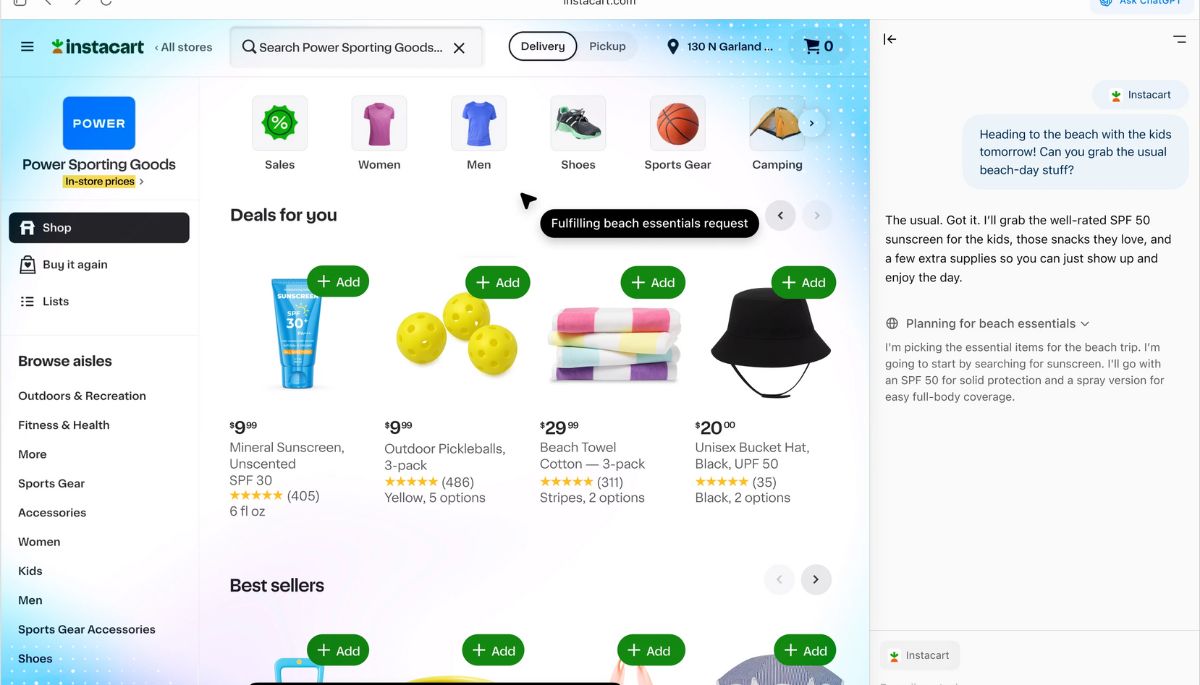The width and height of the screenshot is (1200, 685).
Task: Go back to All stores
Action: 183,47
